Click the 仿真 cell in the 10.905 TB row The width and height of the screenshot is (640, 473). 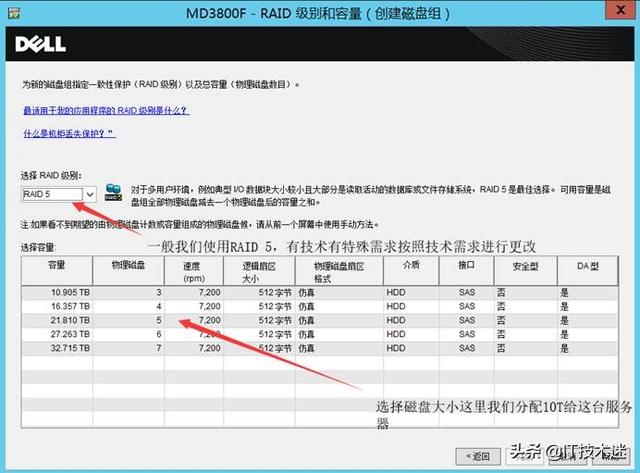point(306,293)
